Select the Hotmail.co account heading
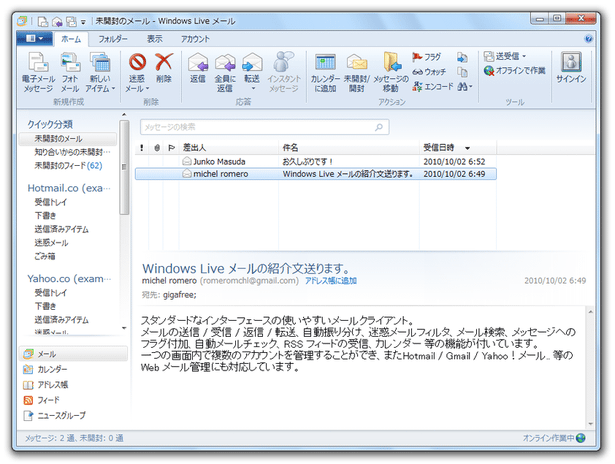The width and height of the screenshot is (615, 464). (x=69, y=188)
